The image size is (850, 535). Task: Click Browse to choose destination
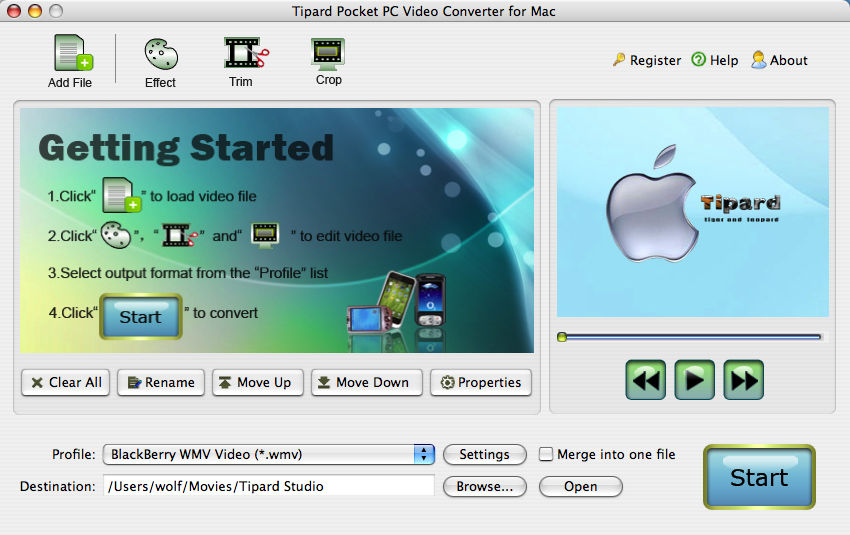pyautogui.click(x=485, y=486)
